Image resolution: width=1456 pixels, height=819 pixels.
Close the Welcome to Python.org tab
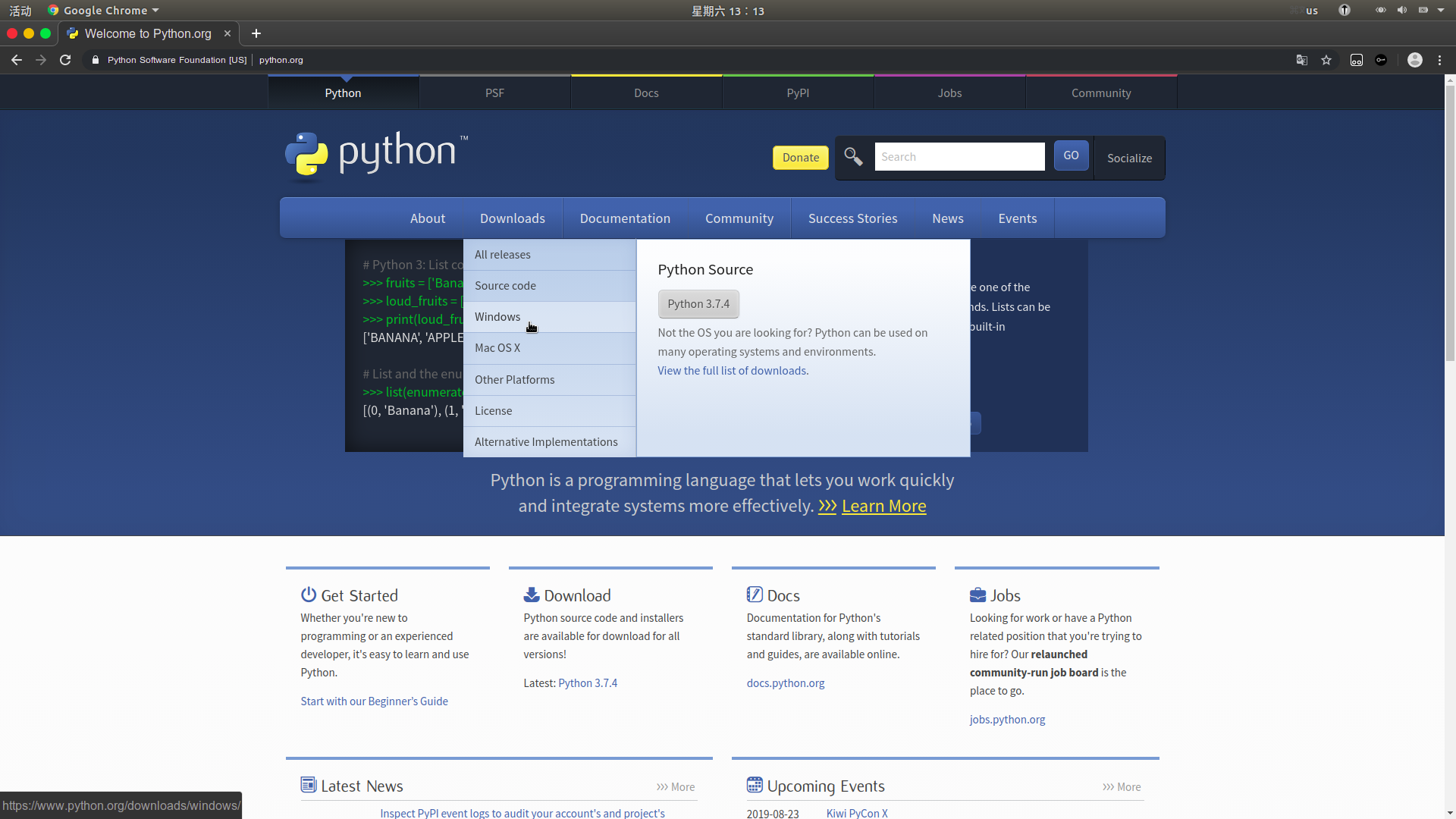(x=227, y=33)
